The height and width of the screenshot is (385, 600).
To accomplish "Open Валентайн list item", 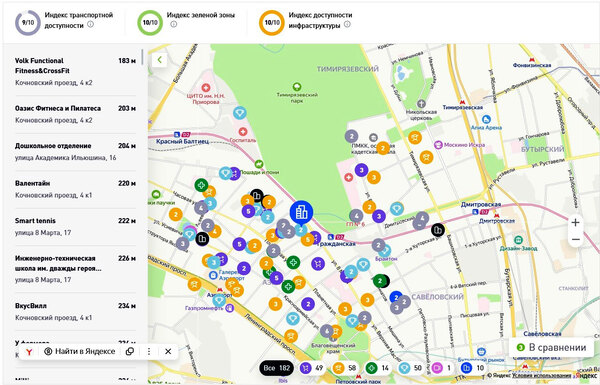I will pyautogui.click(x=75, y=189).
